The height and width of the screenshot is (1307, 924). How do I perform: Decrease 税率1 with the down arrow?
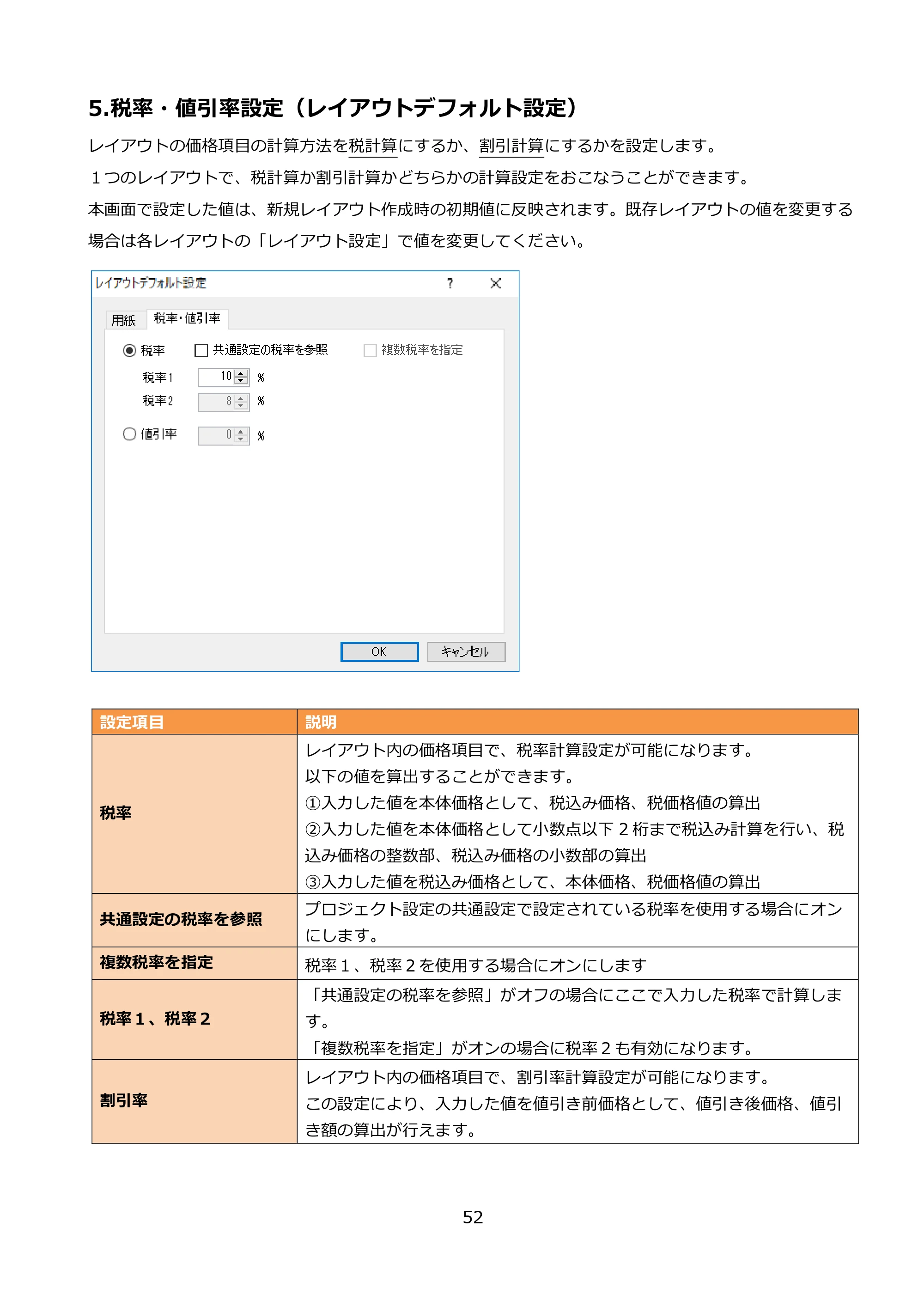click(x=241, y=381)
